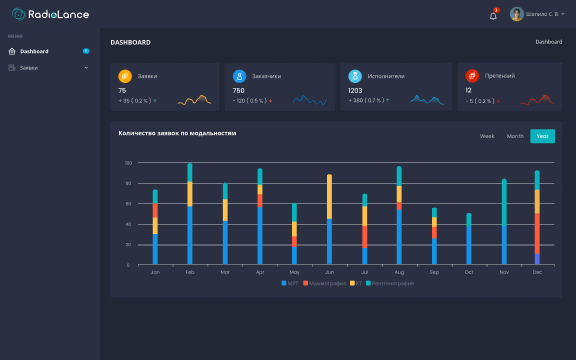Image resolution: width=576 pixels, height=360 pixels.
Task: Click the Dashboard home icon in sidebar
Action: click(12, 51)
